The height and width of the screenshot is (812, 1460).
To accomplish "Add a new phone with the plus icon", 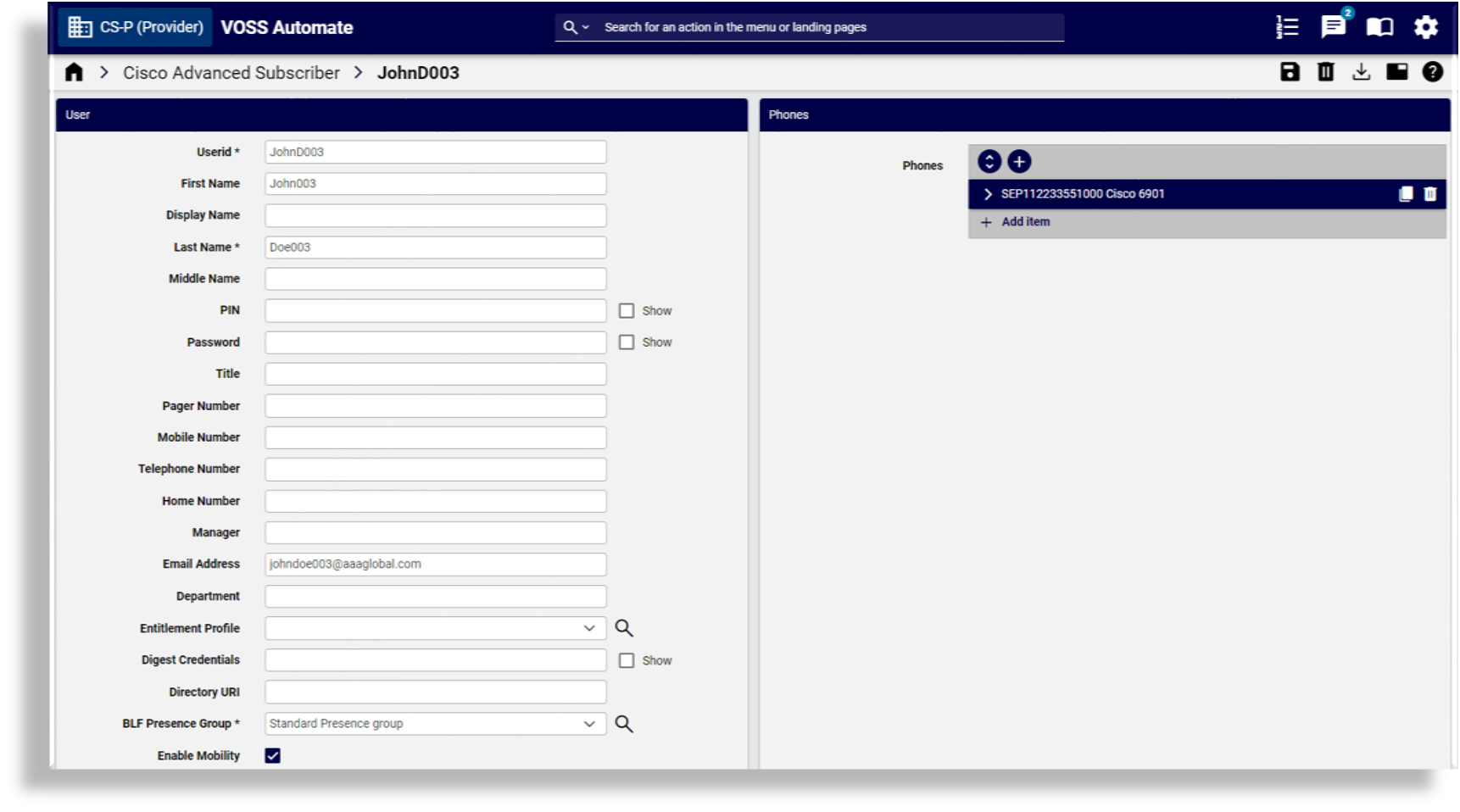I will 1019,160.
